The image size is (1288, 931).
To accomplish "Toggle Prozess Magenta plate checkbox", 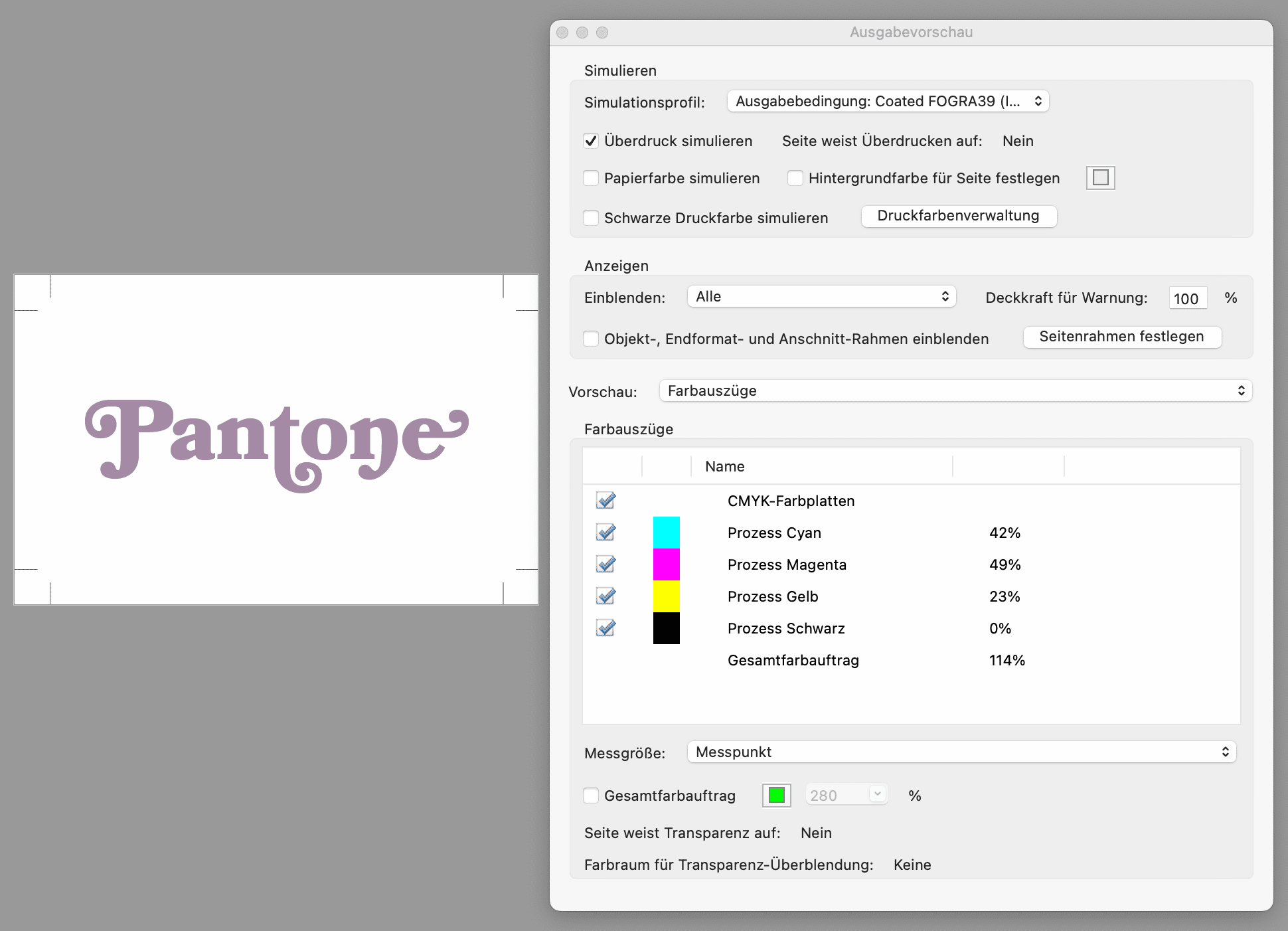I will coord(605,564).
